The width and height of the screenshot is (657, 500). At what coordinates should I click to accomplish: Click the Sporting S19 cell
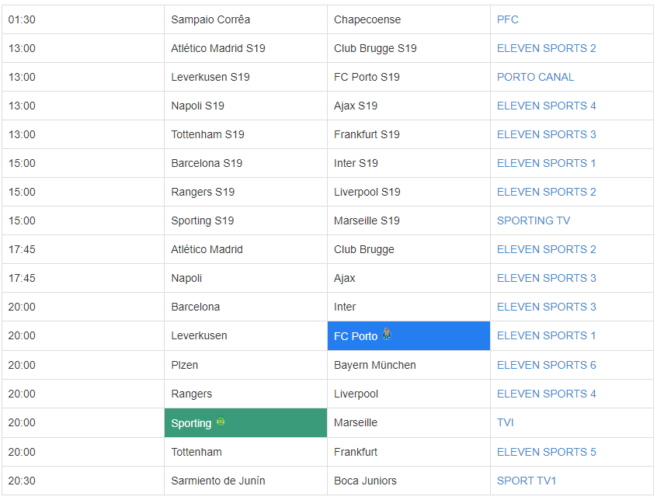pyautogui.click(x=246, y=220)
